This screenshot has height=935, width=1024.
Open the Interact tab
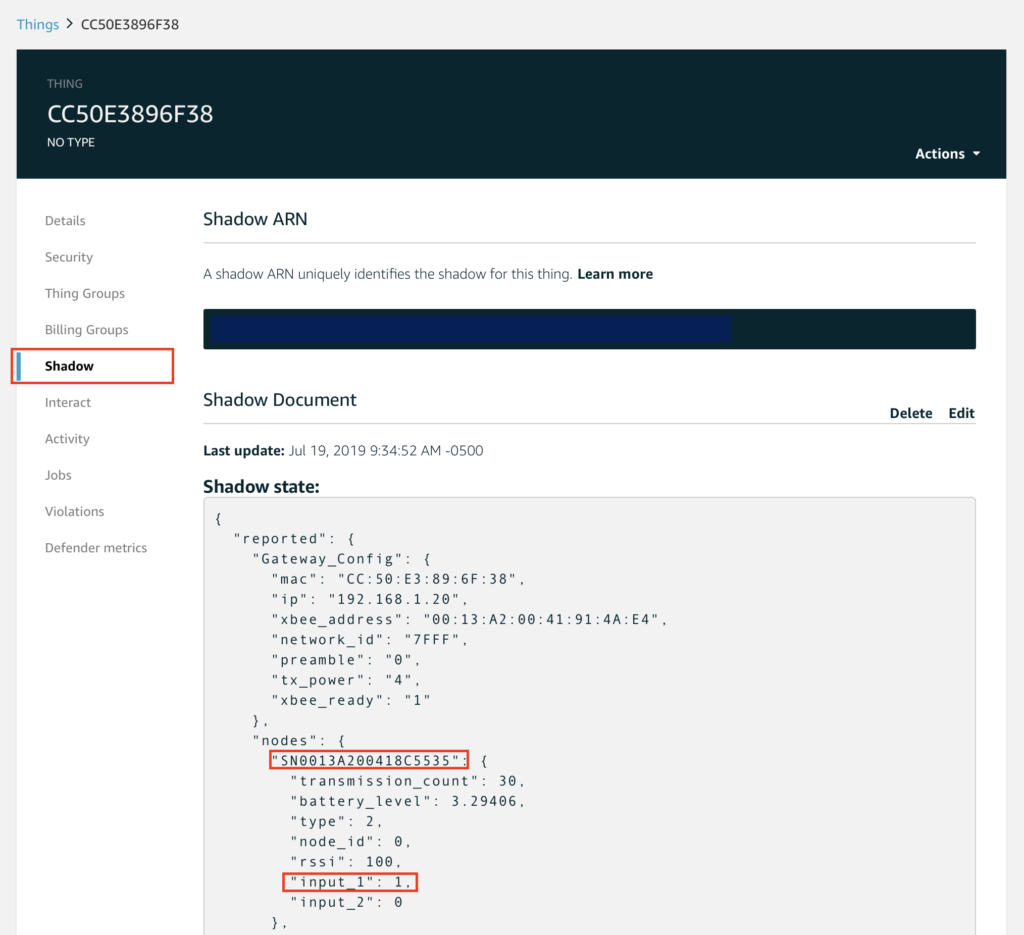tap(67, 402)
